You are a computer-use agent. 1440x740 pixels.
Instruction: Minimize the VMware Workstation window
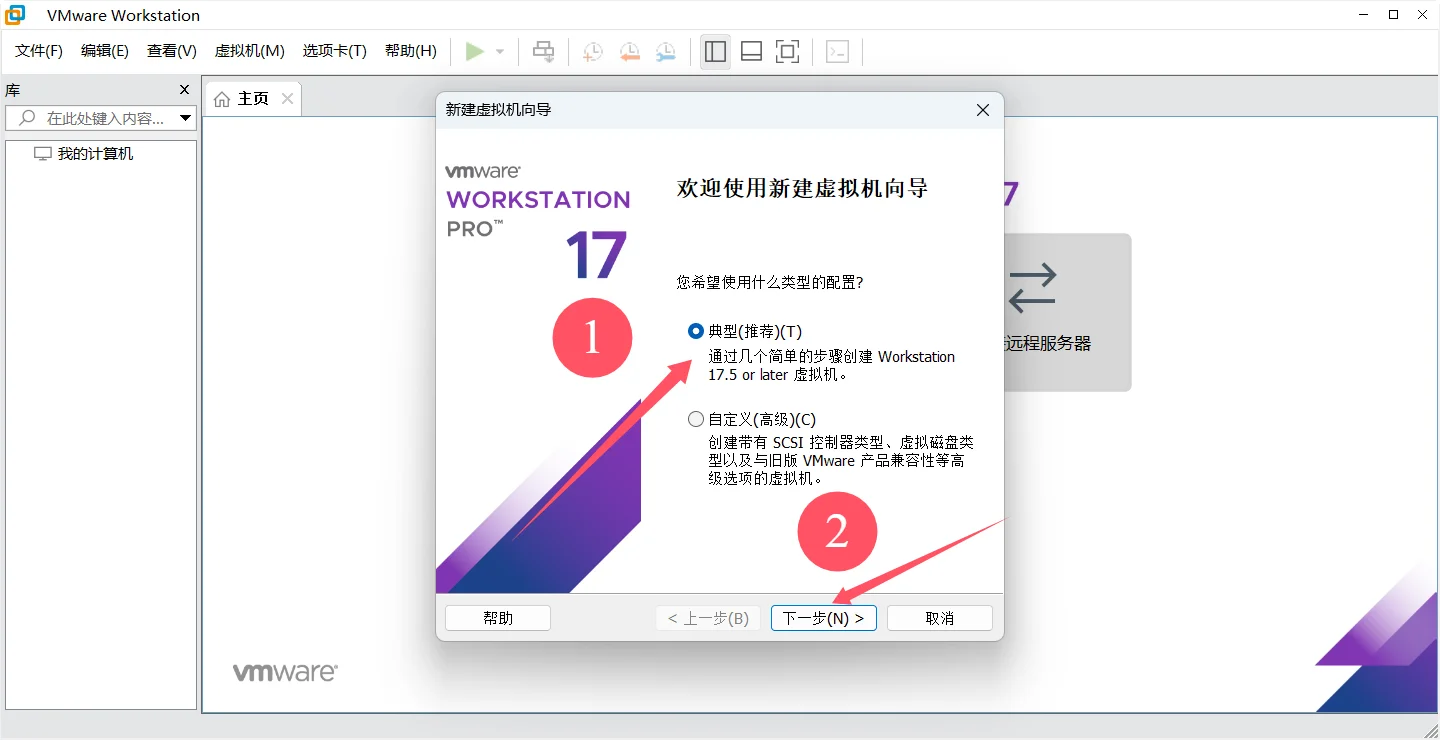1364,15
